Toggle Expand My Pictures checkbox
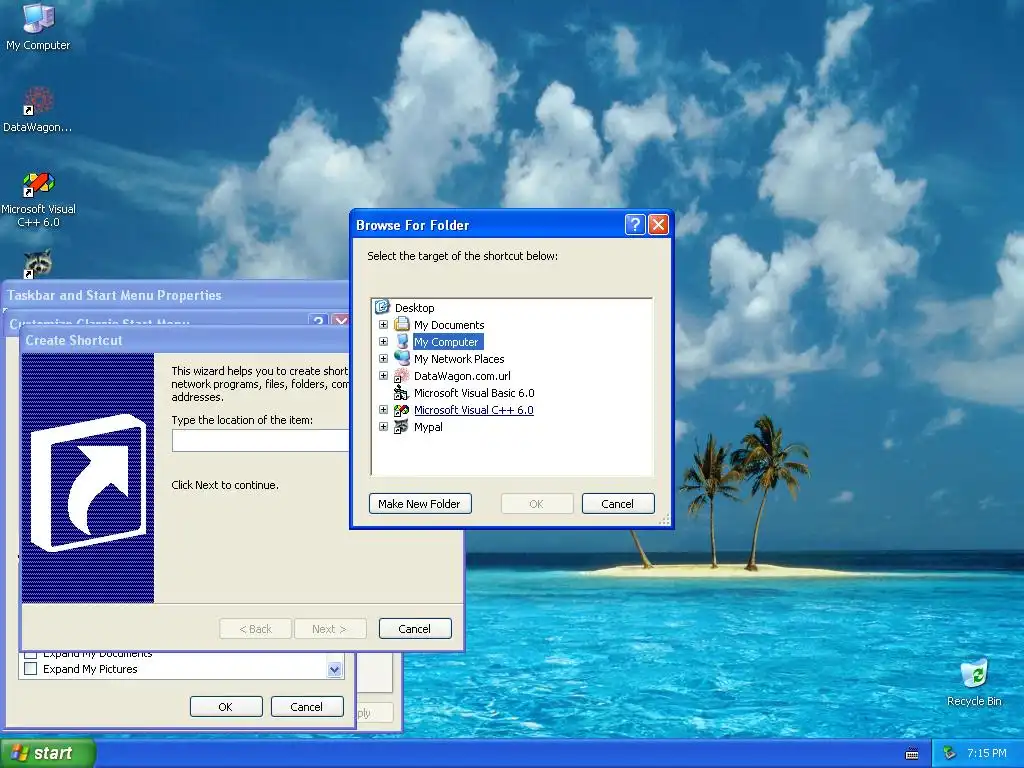1024x768 pixels. tap(30, 669)
